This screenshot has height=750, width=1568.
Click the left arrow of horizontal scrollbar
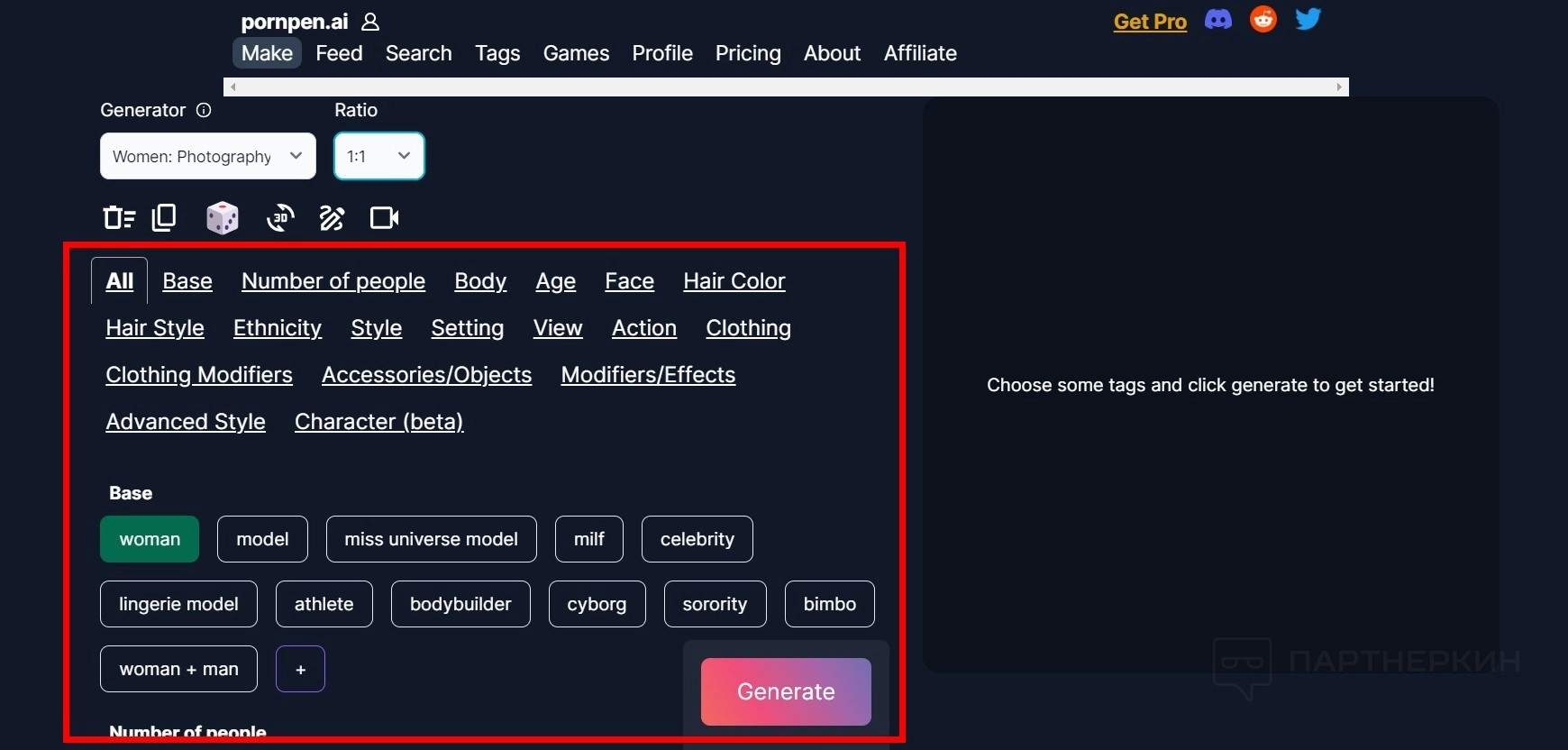pos(233,87)
